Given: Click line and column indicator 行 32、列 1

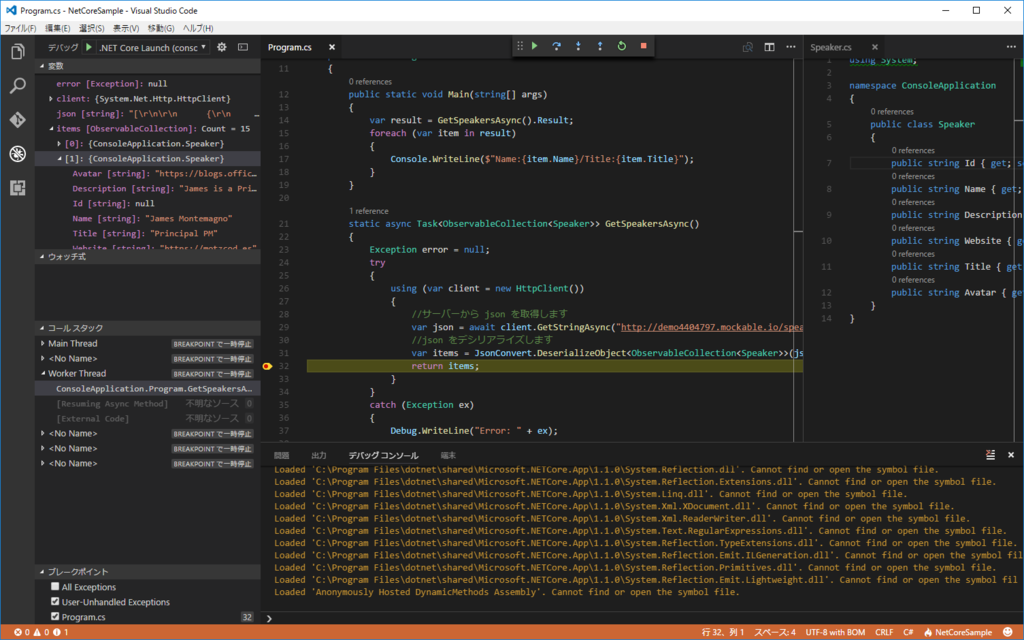Looking at the screenshot, I should click(x=723, y=632).
